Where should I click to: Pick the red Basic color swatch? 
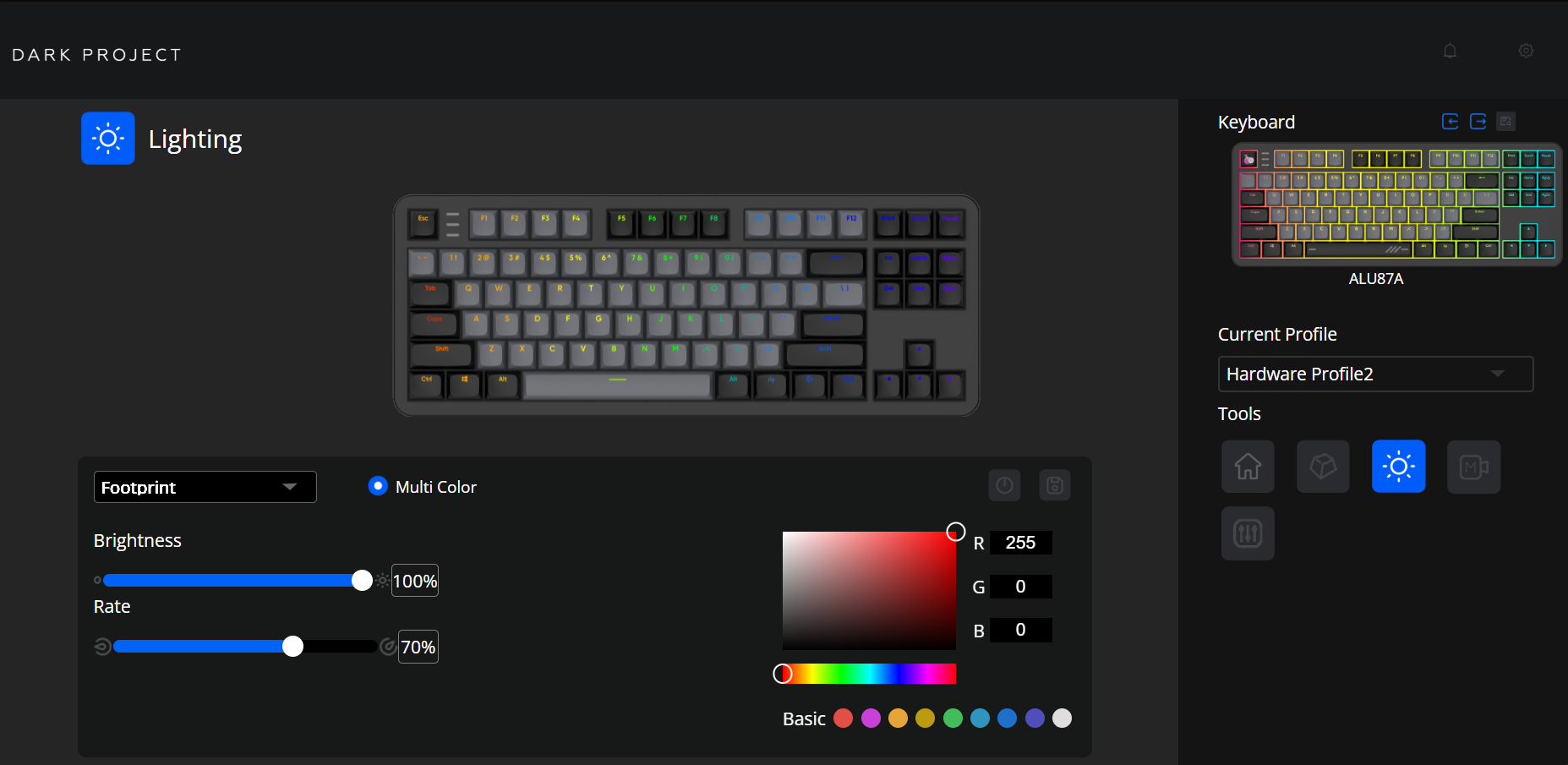tap(843, 719)
